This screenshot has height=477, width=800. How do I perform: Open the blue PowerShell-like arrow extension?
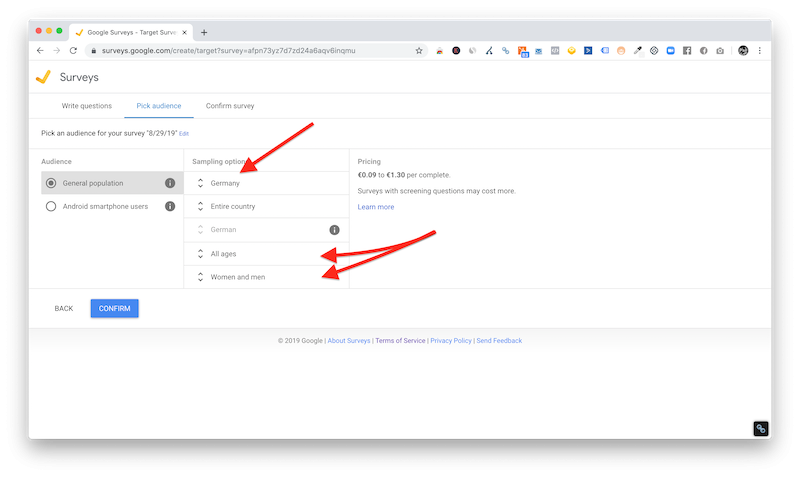coord(588,51)
